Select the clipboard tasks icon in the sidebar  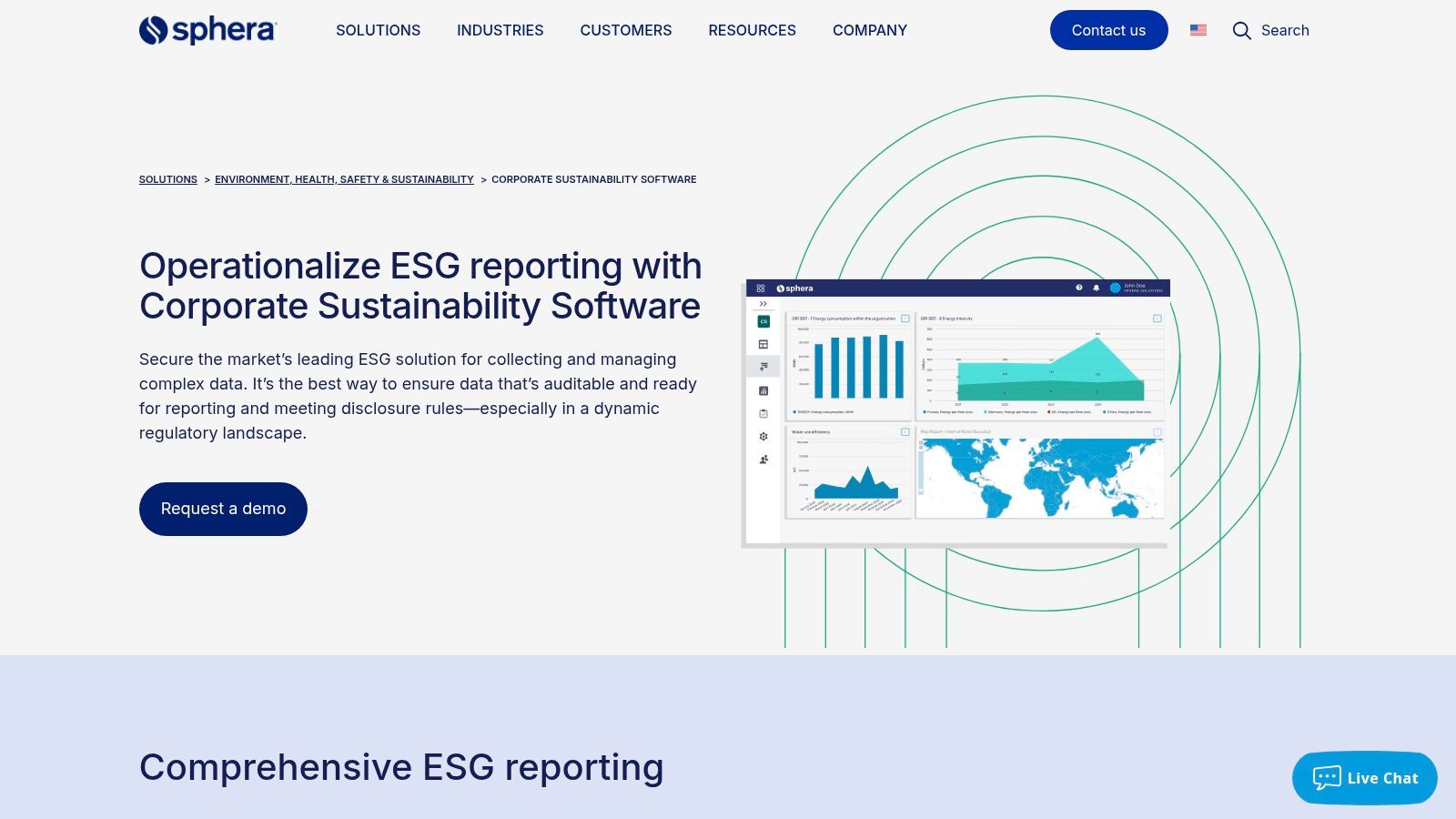[763, 413]
